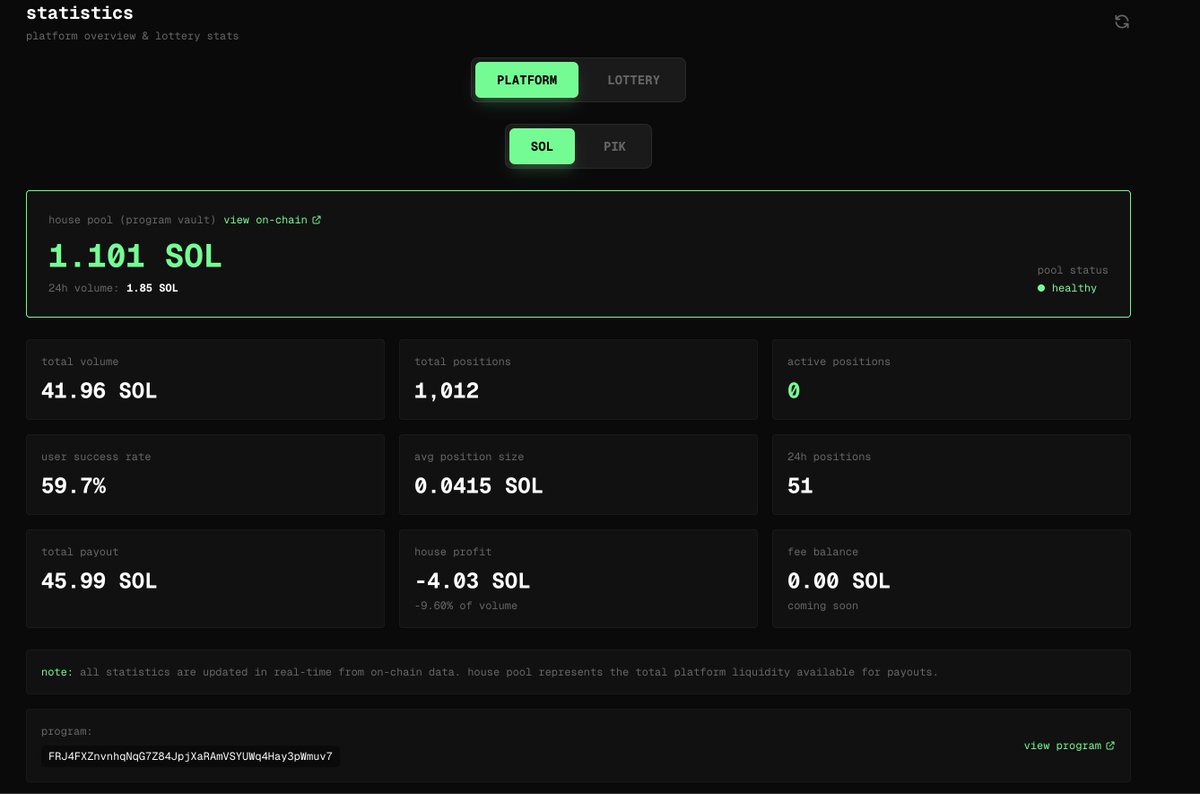
Task: Select the avg position size card
Action: tap(578, 474)
